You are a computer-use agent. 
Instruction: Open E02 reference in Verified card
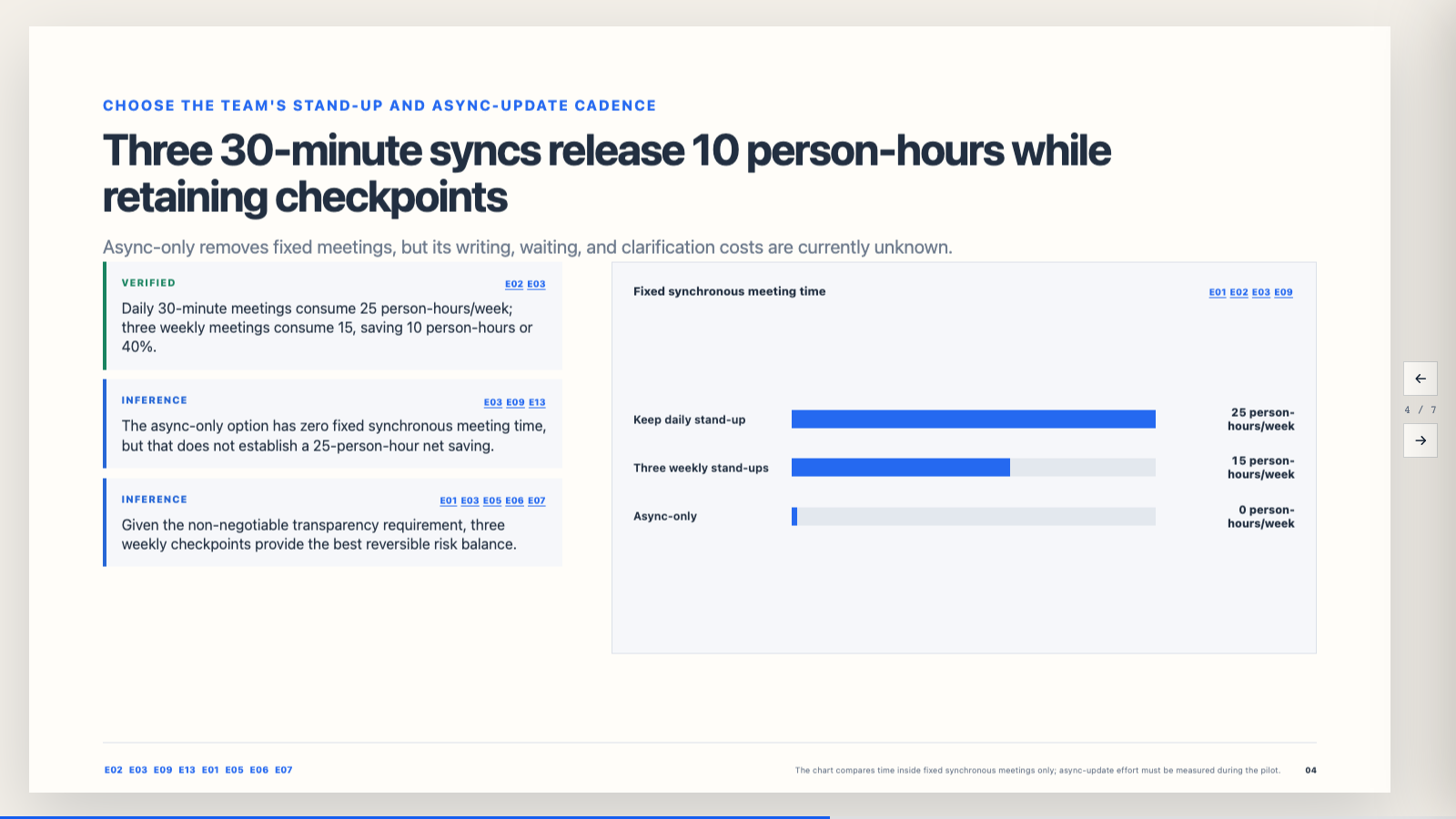514,284
